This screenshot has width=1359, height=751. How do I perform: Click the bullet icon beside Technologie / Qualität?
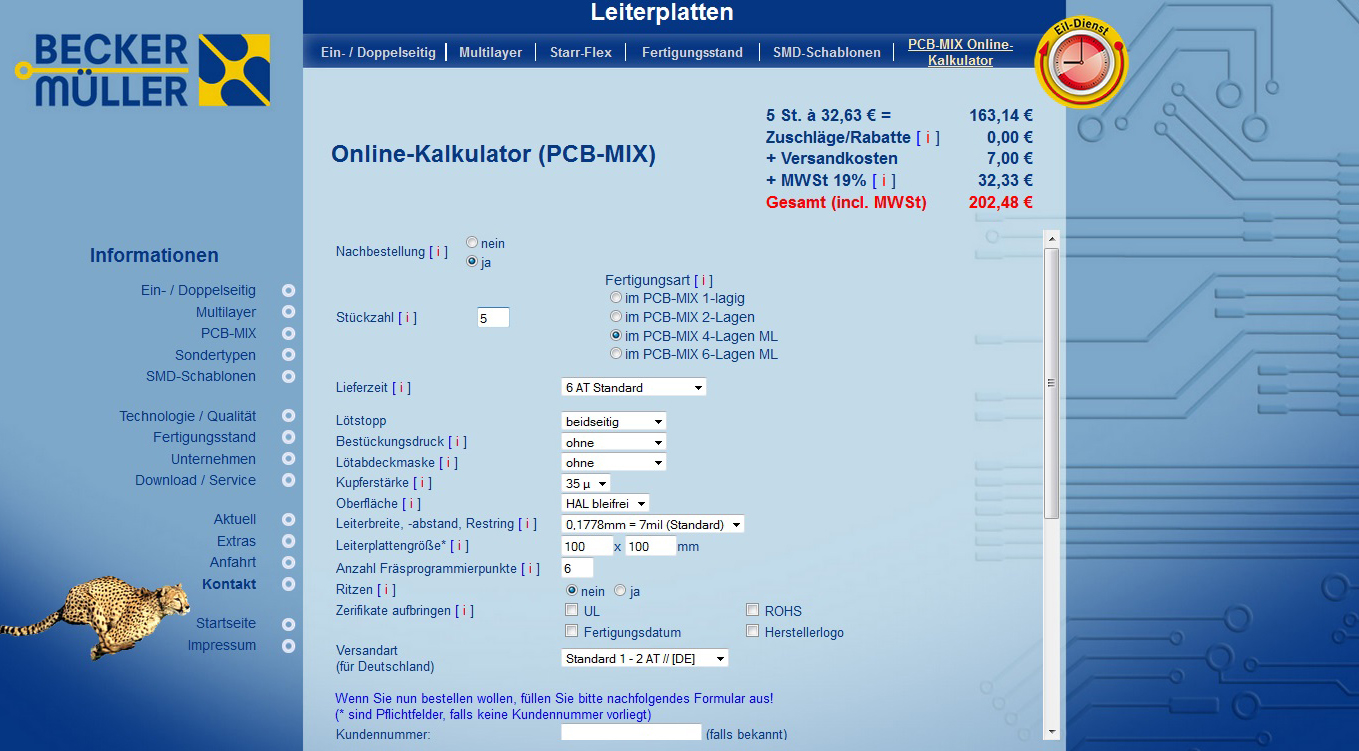point(288,416)
